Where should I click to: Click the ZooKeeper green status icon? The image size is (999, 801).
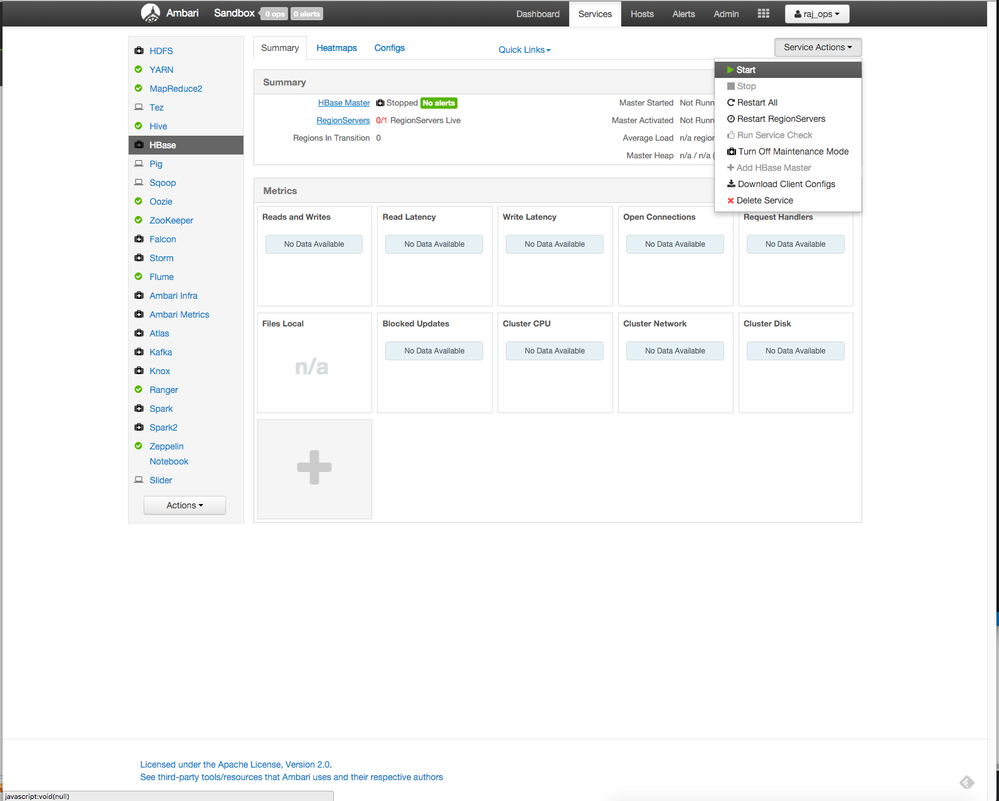coord(138,220)
